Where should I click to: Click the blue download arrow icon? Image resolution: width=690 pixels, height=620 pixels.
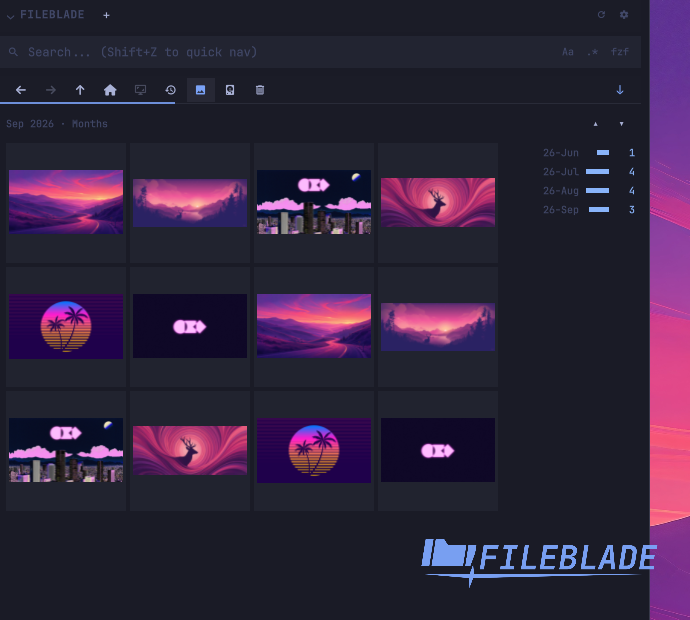click(620, 90)
